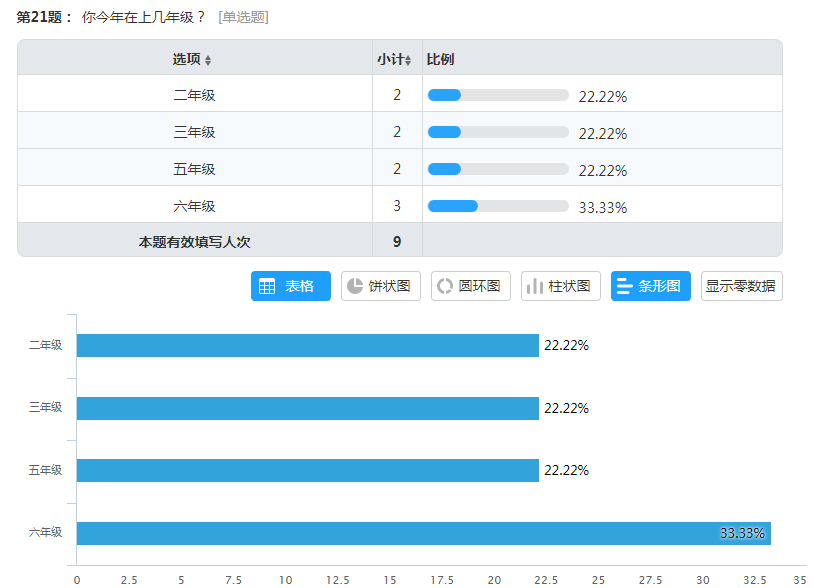
Task: Click the 六年级 progress bar in table
Action: [498, 206]
